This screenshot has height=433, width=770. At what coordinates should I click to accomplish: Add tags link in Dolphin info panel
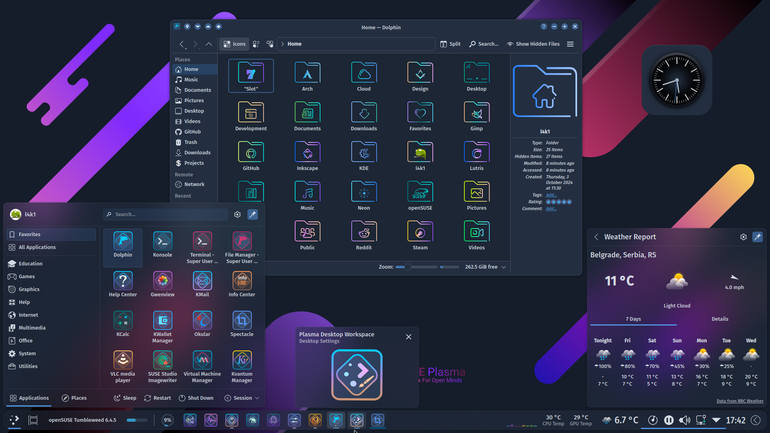[x=551, y=195]
